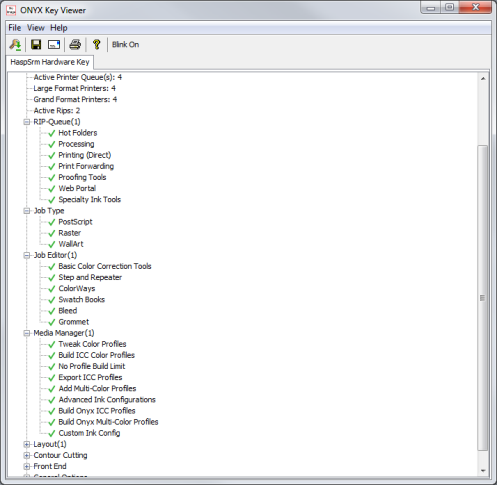Click the vertical scrollbar thumb
Screen dimensions: 497x485
[x=483, y=298]
